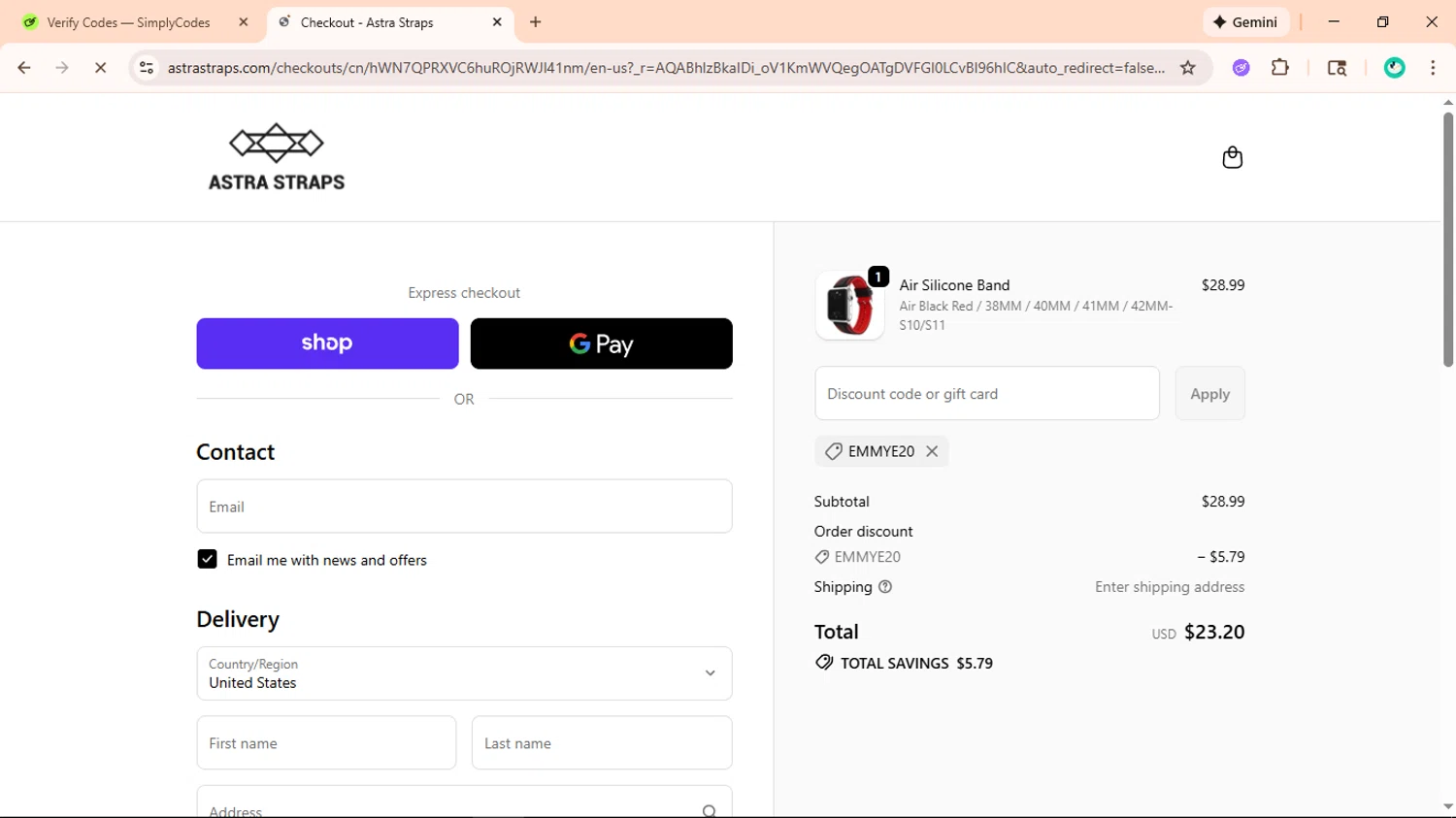The image size is (1456, 818).
Task: Click the browser address bar URL
Action: 666,68
